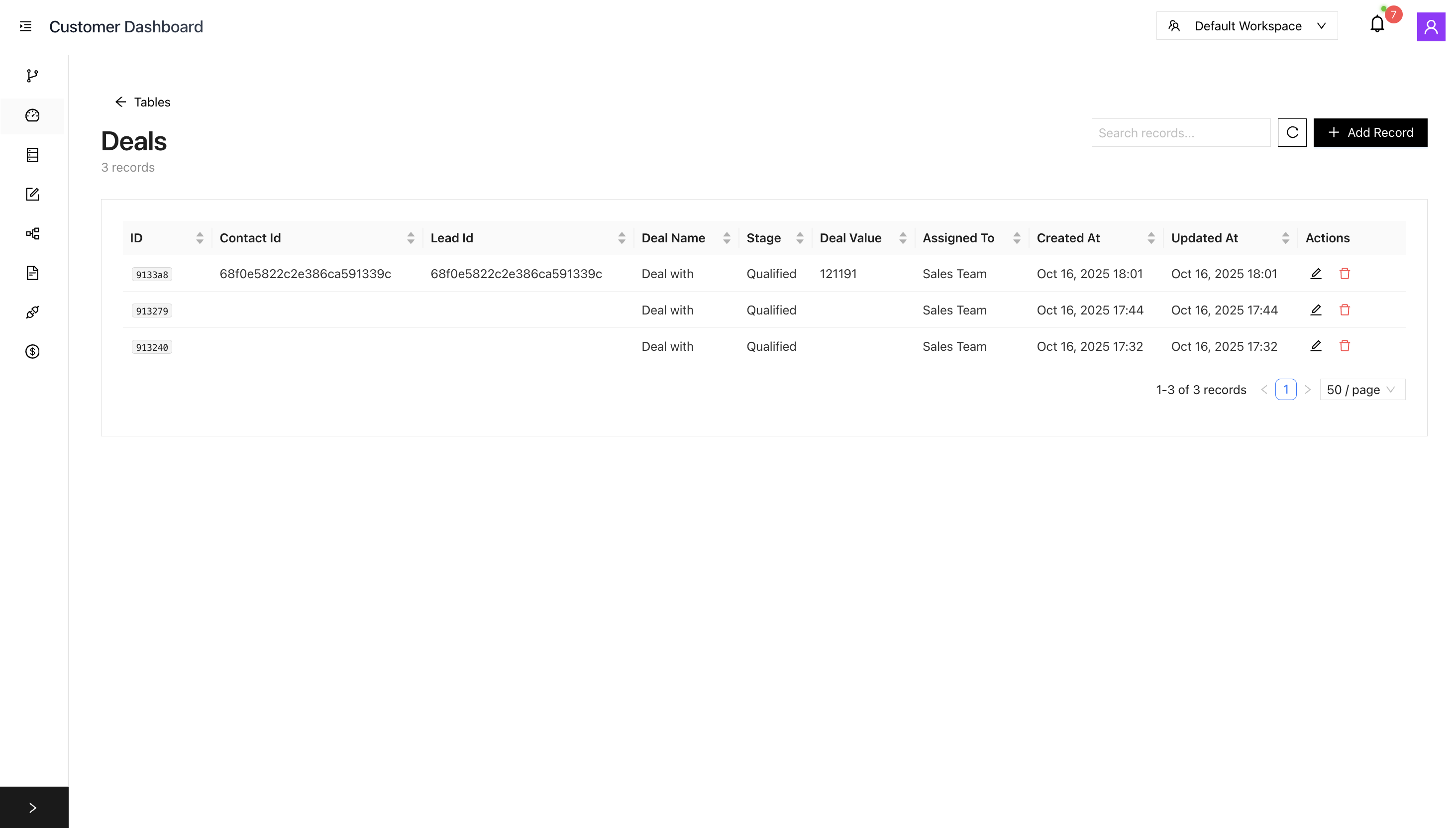Open the tables sidebar icon

pyautogui.click(x=32, y=155)
